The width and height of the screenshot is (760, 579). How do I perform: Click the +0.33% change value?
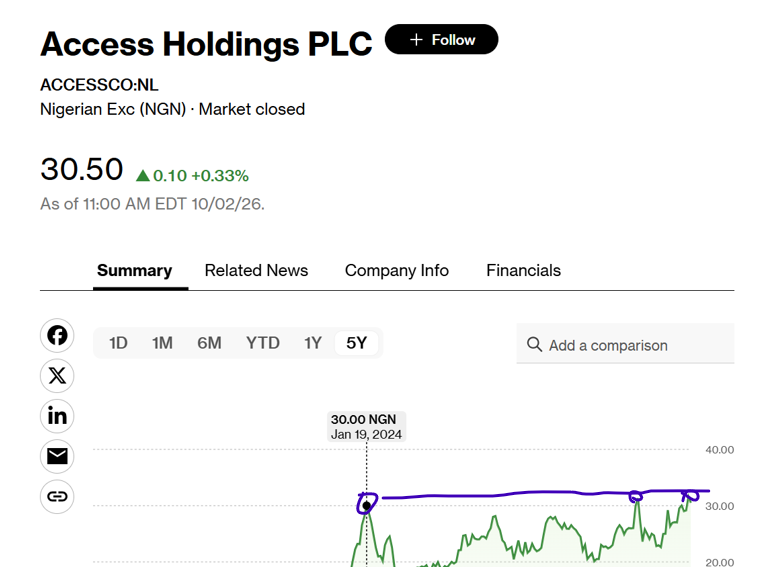(x=220, y=175)
